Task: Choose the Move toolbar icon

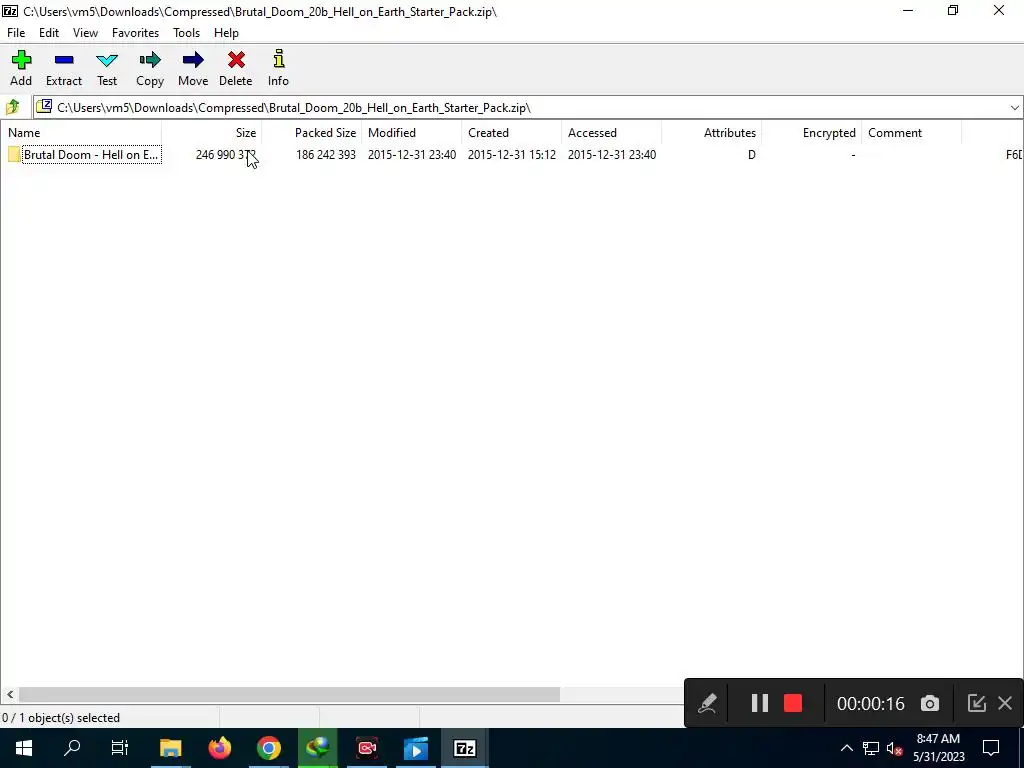Action: tap(193, 68)
